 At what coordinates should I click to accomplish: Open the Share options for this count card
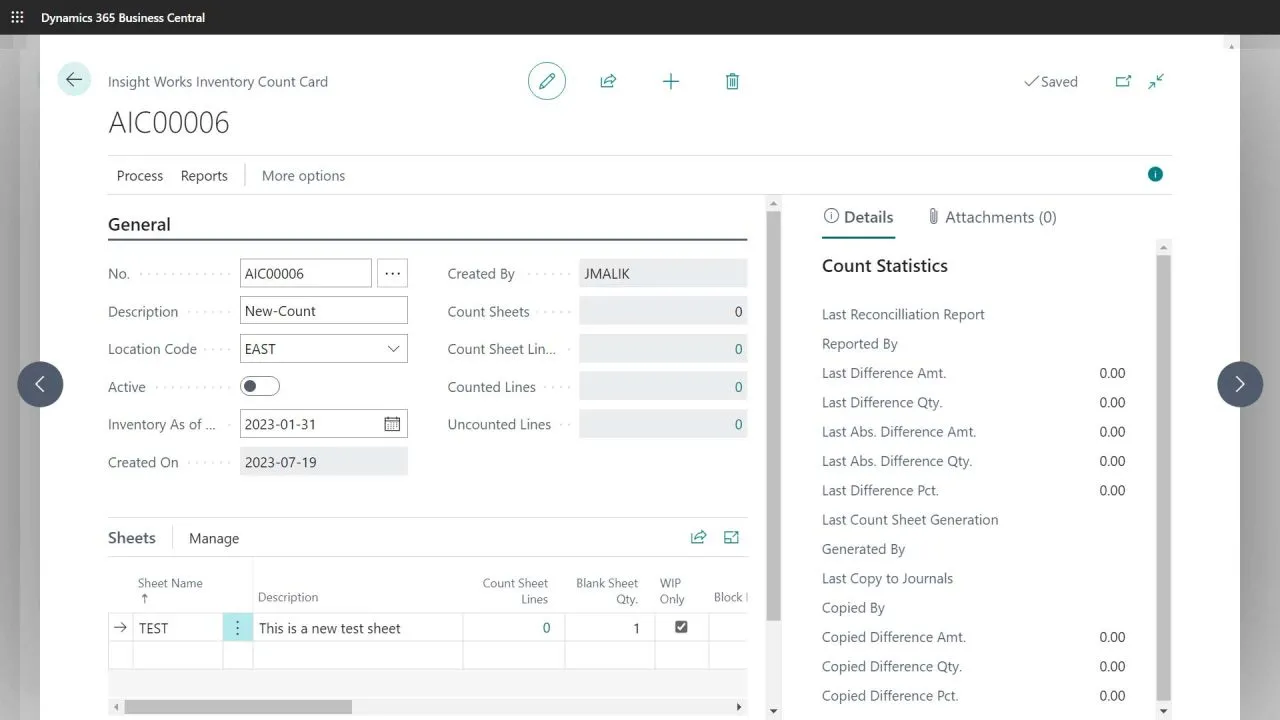point(608,81)
